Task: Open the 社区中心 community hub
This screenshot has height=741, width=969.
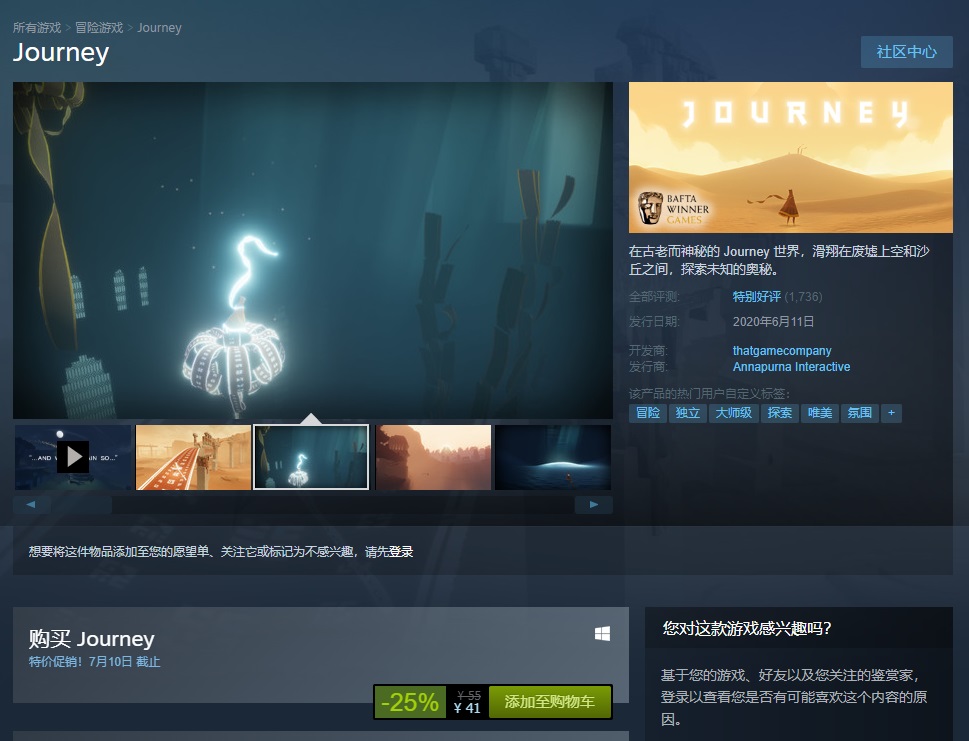Action: [906, 52]
